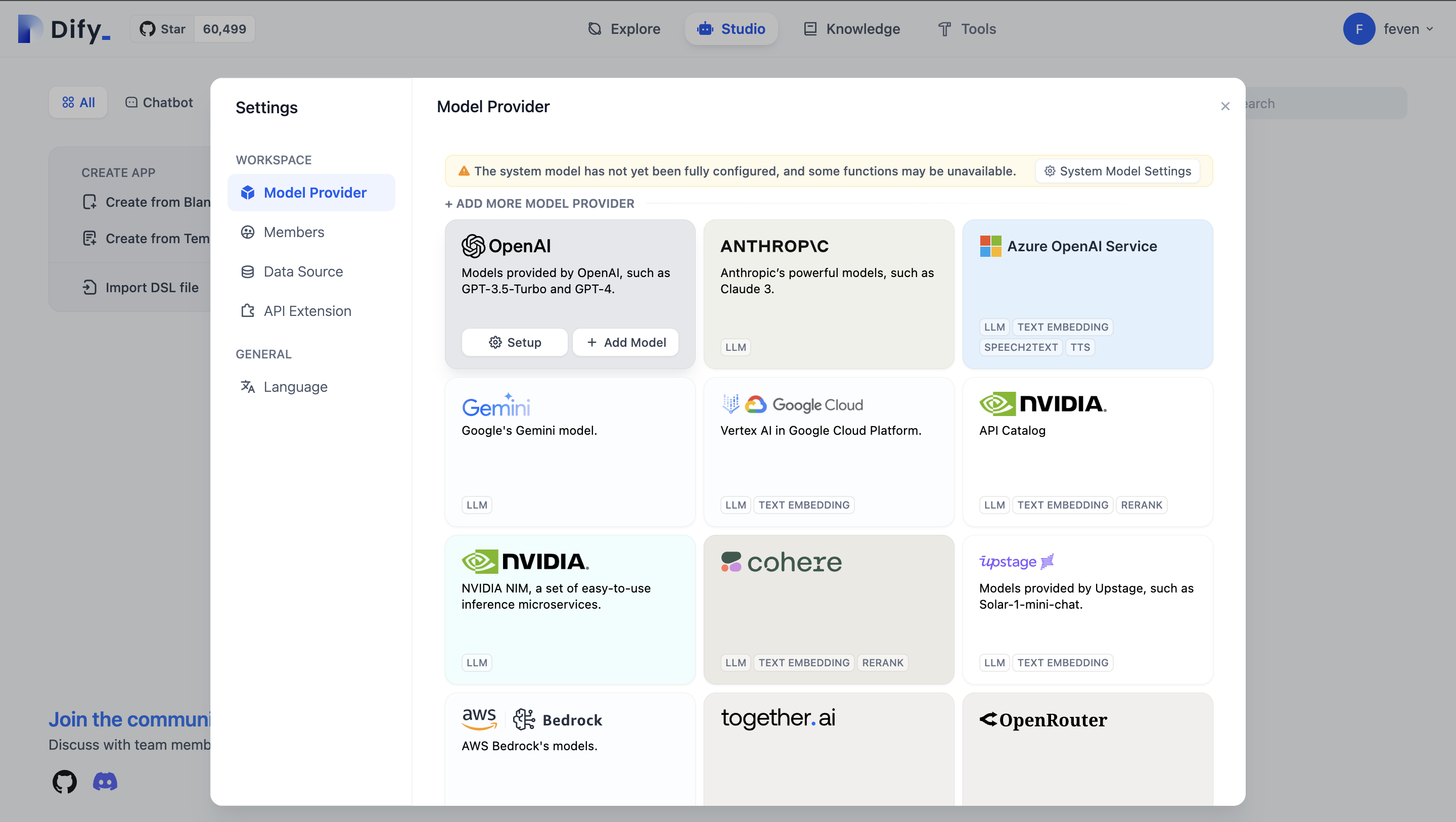Open Data Source settings section

coord(311,272)
